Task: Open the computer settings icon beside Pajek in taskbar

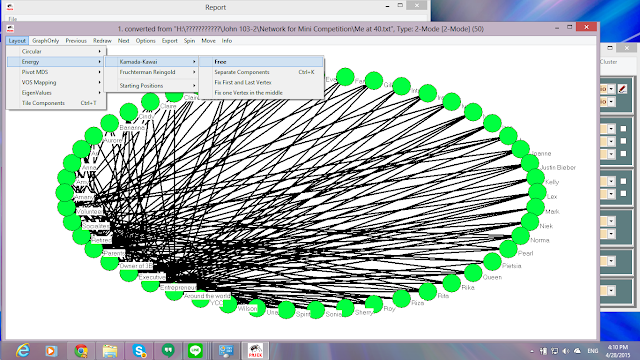Action: pyautogui.click(x=226, y=351)
